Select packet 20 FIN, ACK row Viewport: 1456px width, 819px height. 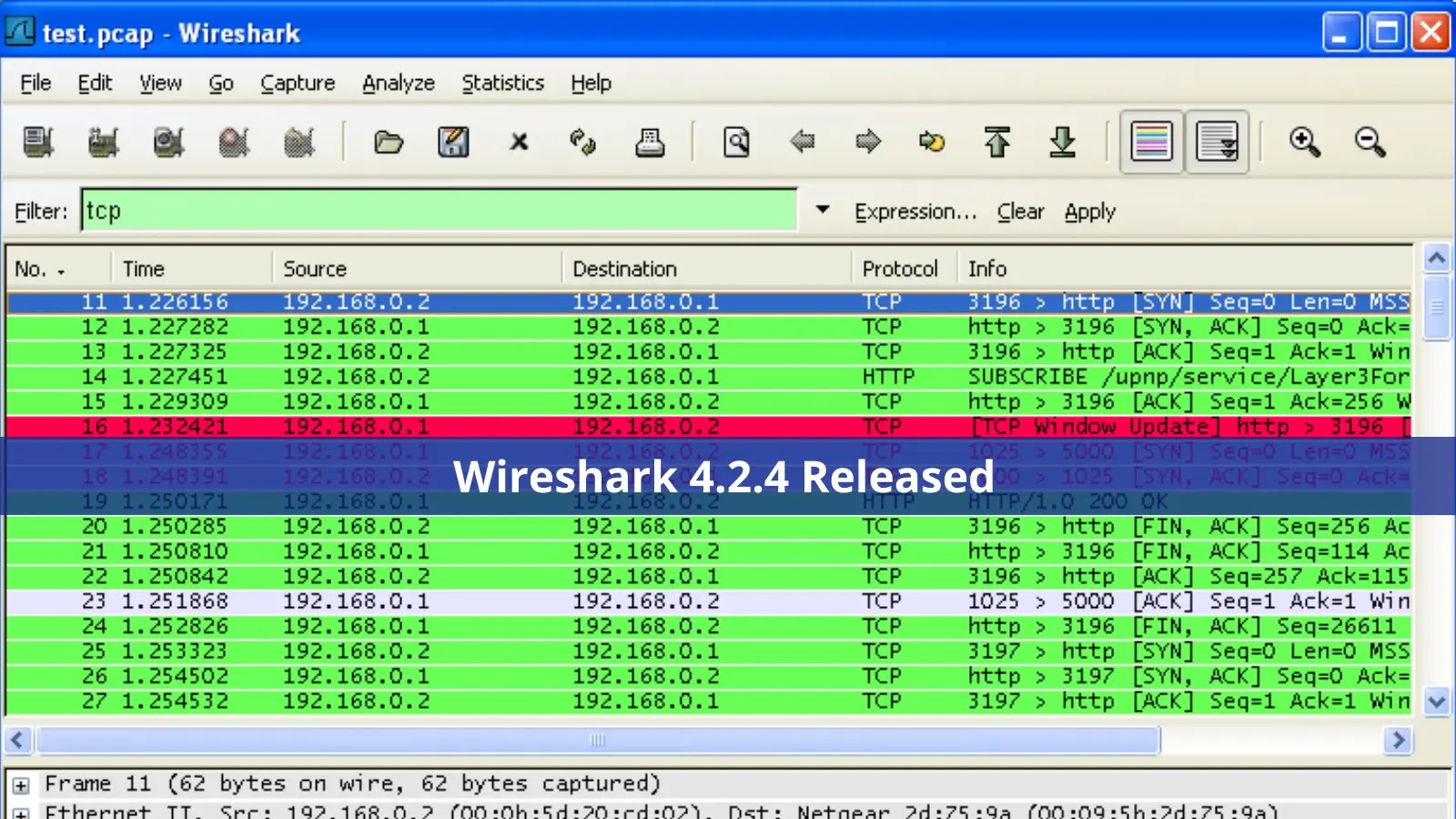tap(709, 527)
